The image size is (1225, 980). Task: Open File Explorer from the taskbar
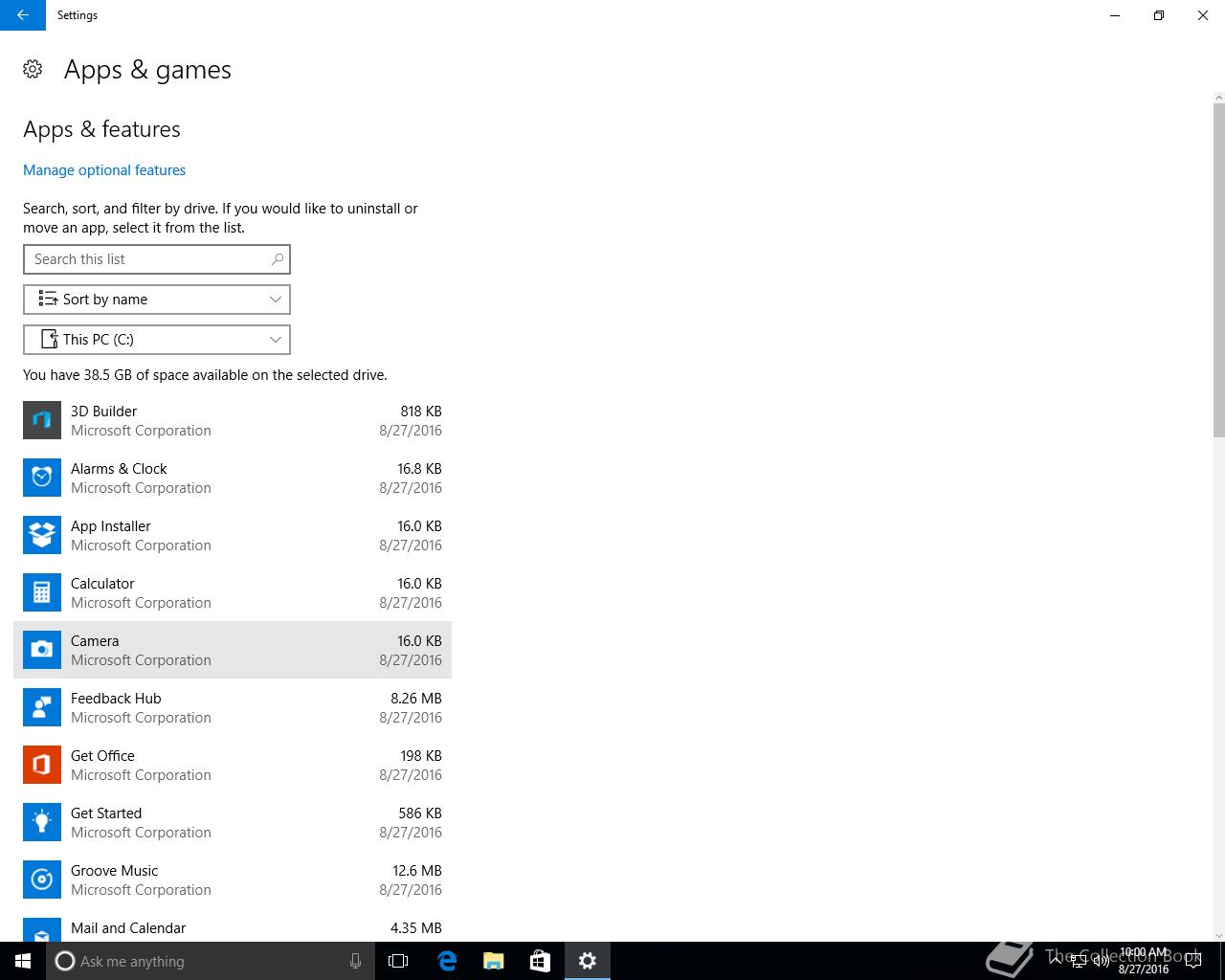click(493, 961)
